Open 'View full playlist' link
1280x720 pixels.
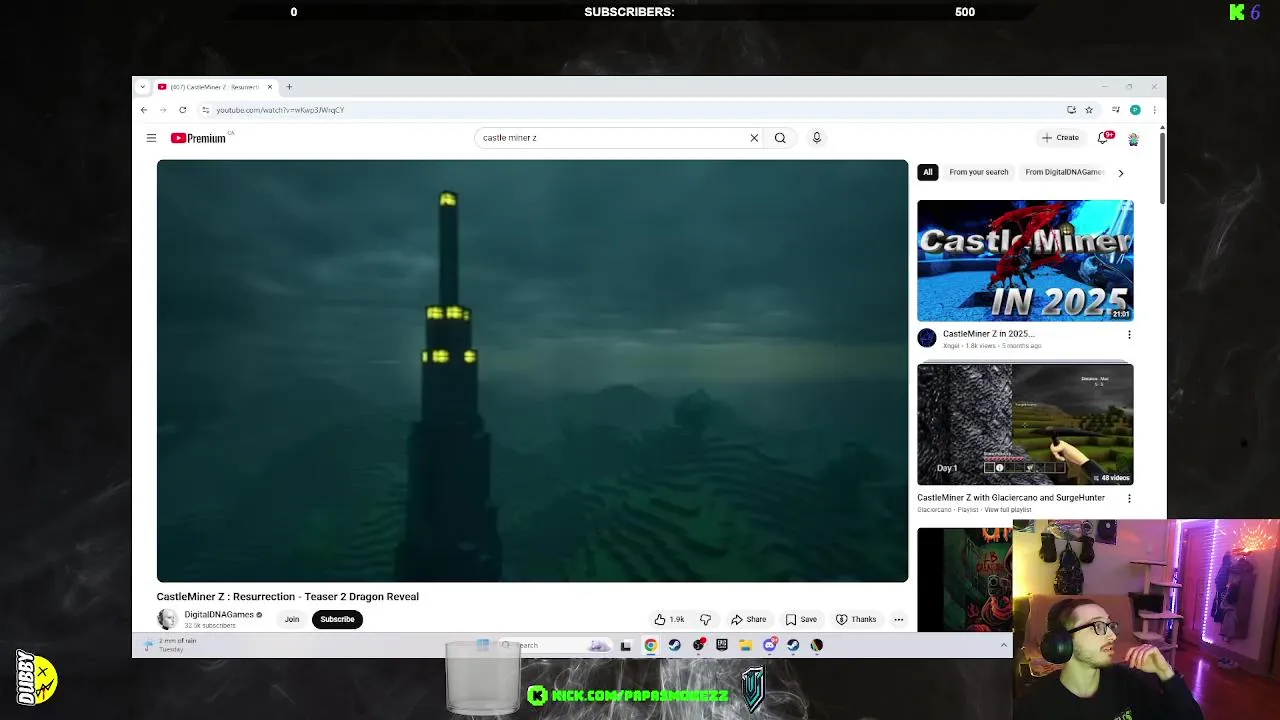1007,510
